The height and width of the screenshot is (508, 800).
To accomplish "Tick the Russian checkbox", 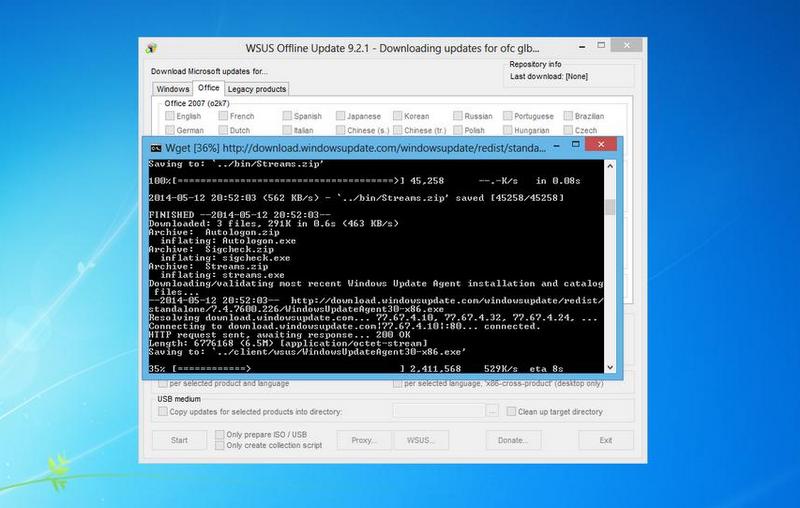I will [x=458, y=116].
